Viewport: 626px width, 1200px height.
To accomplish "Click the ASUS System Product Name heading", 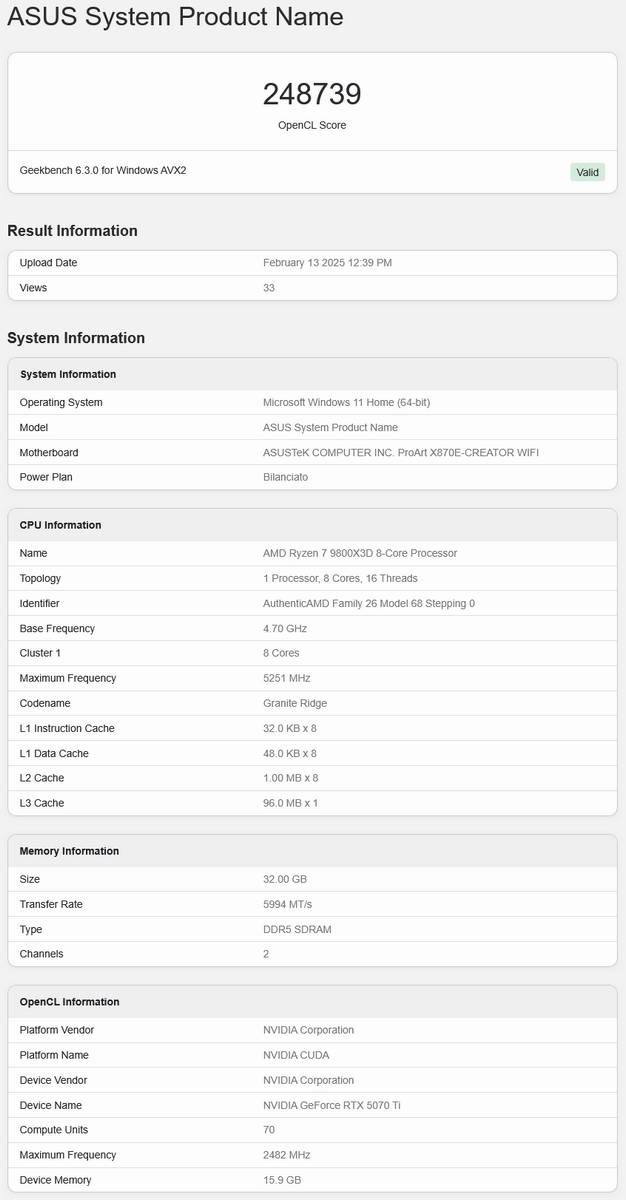I will pyautogui.click(x=175, y=17).
